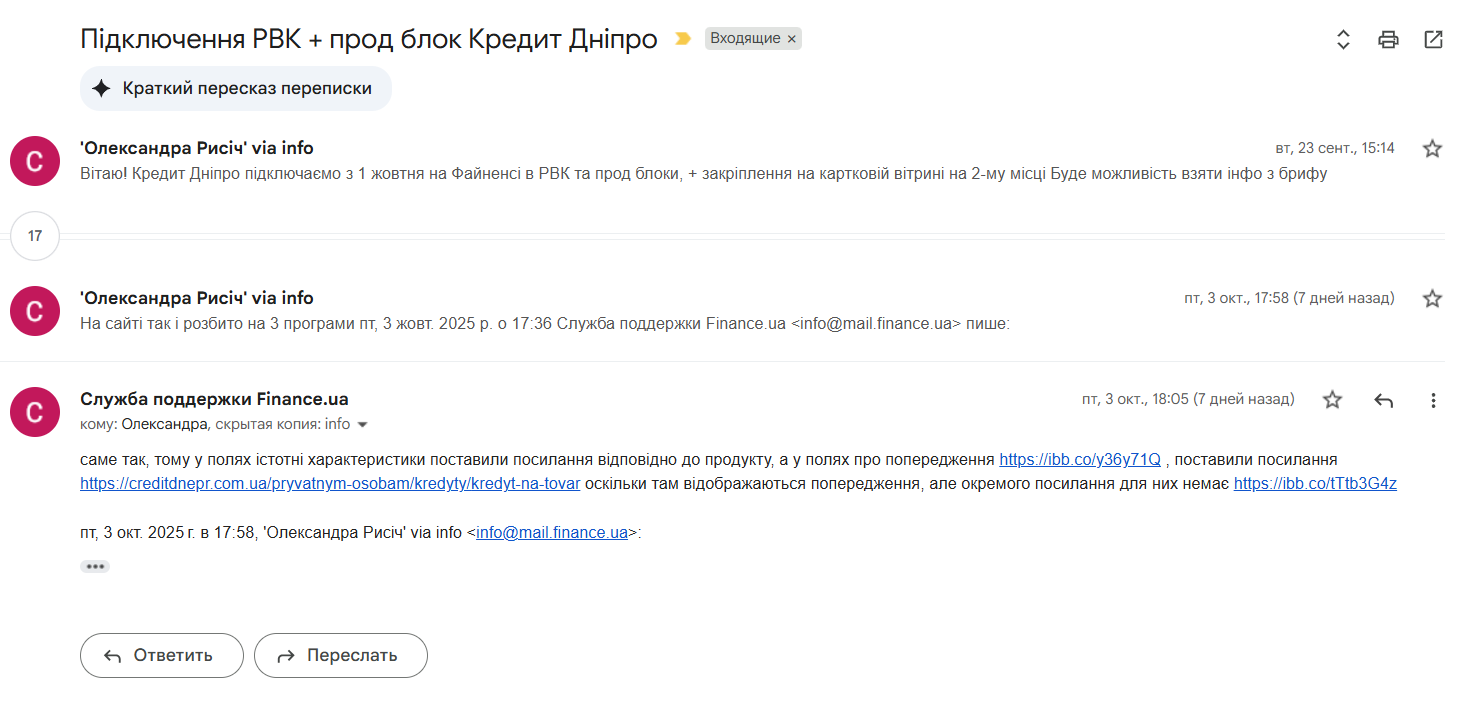
Task: Click sender name Служба поддержки Finance.ua
Action: click(x=214, y=399)
